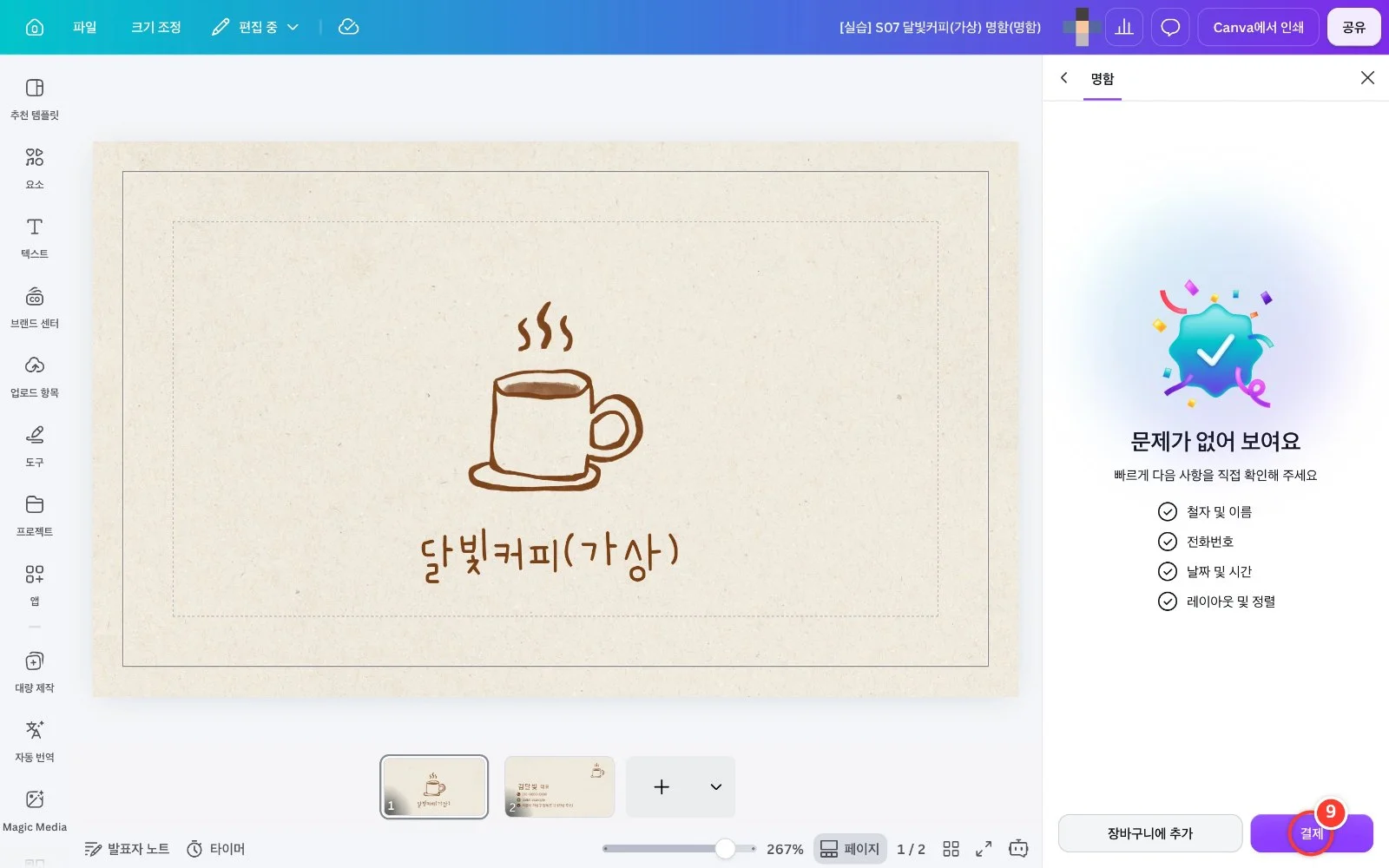Click the cloud save status icon

(348, 27)
